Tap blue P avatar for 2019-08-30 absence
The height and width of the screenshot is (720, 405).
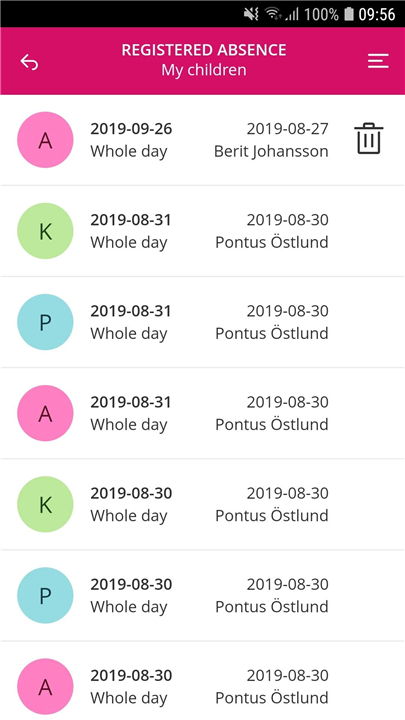(x=45, y=595)
